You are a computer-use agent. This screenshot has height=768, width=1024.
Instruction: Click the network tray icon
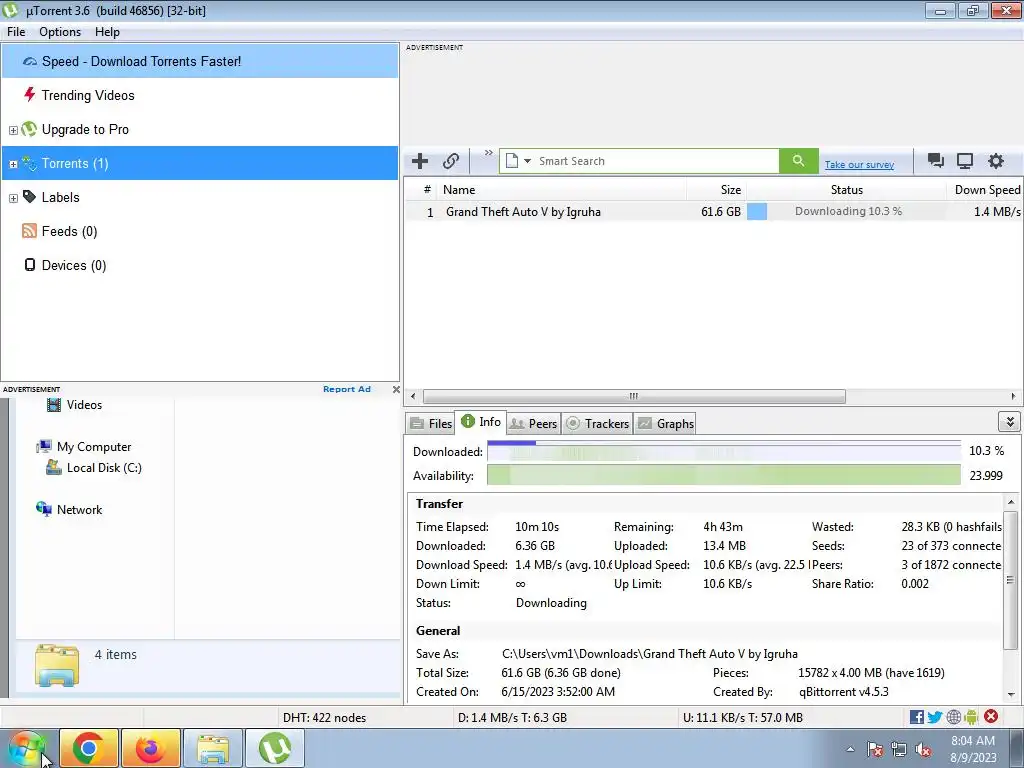[899, 750]
